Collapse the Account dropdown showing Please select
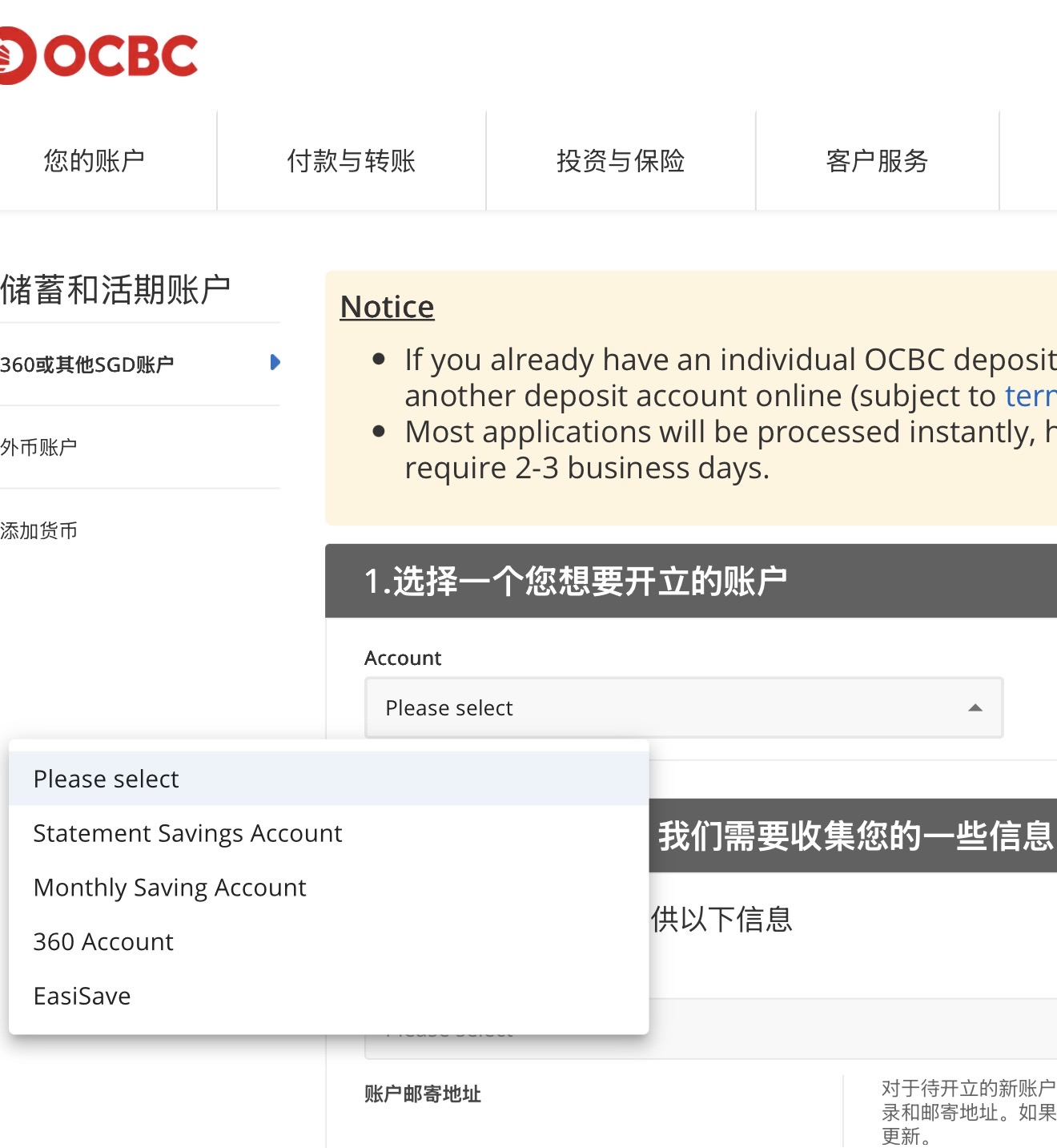Image resolution: width=1057 pixels, height=1148 pixels. pyautogui.click(x=684, y=707)
